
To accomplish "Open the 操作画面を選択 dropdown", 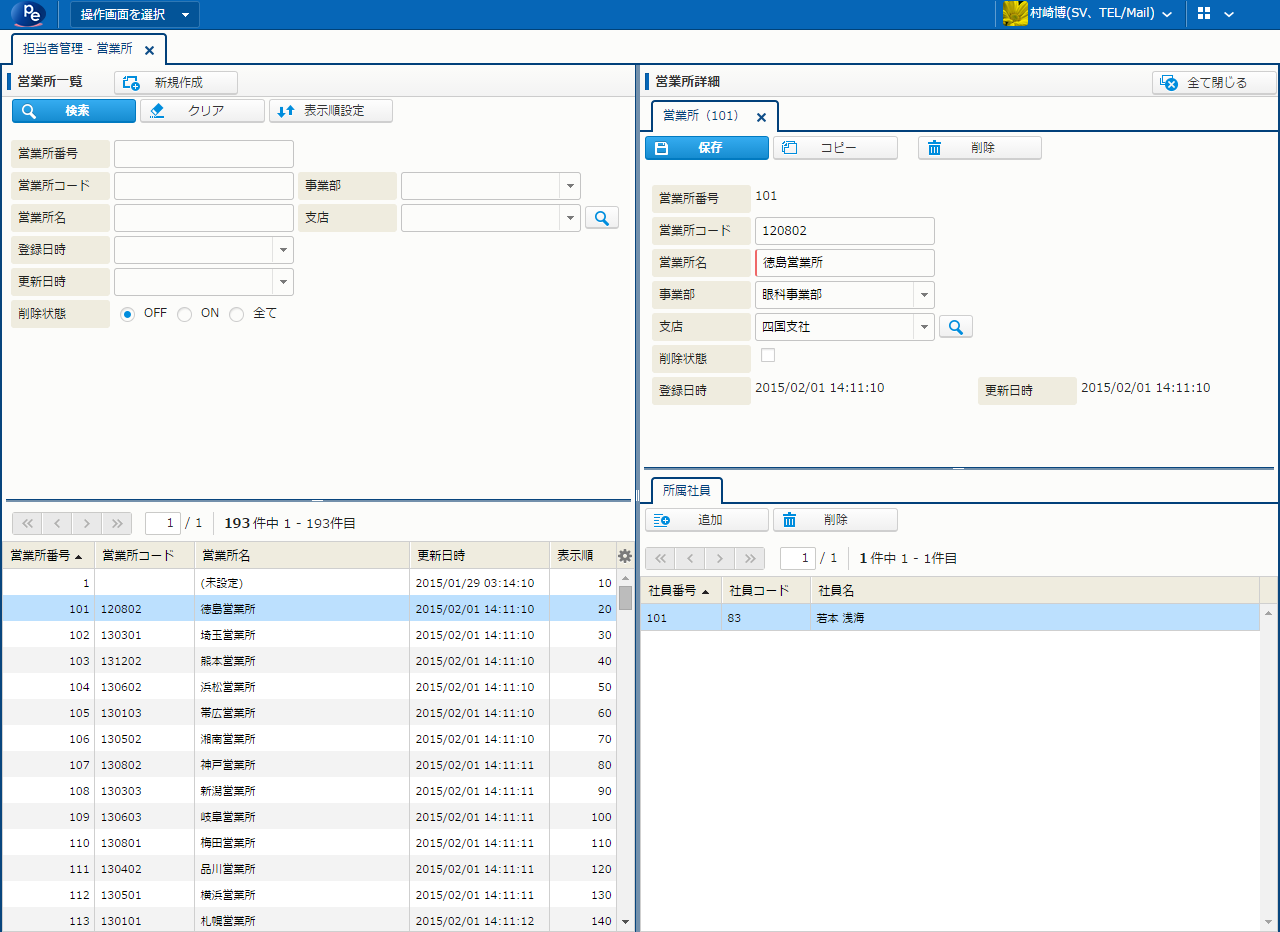I will pos(134,15).
